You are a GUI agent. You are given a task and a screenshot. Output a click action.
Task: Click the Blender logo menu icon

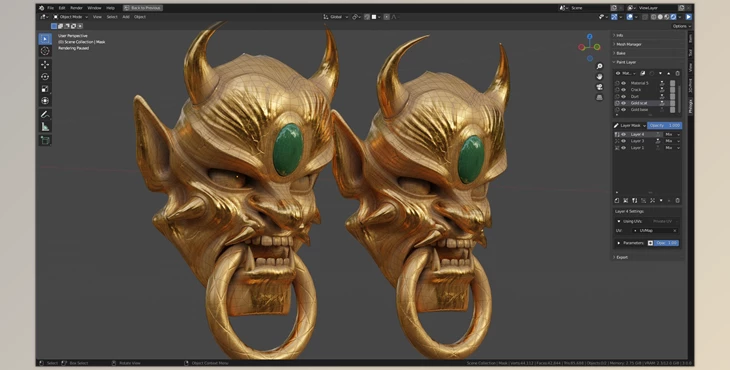41,8
